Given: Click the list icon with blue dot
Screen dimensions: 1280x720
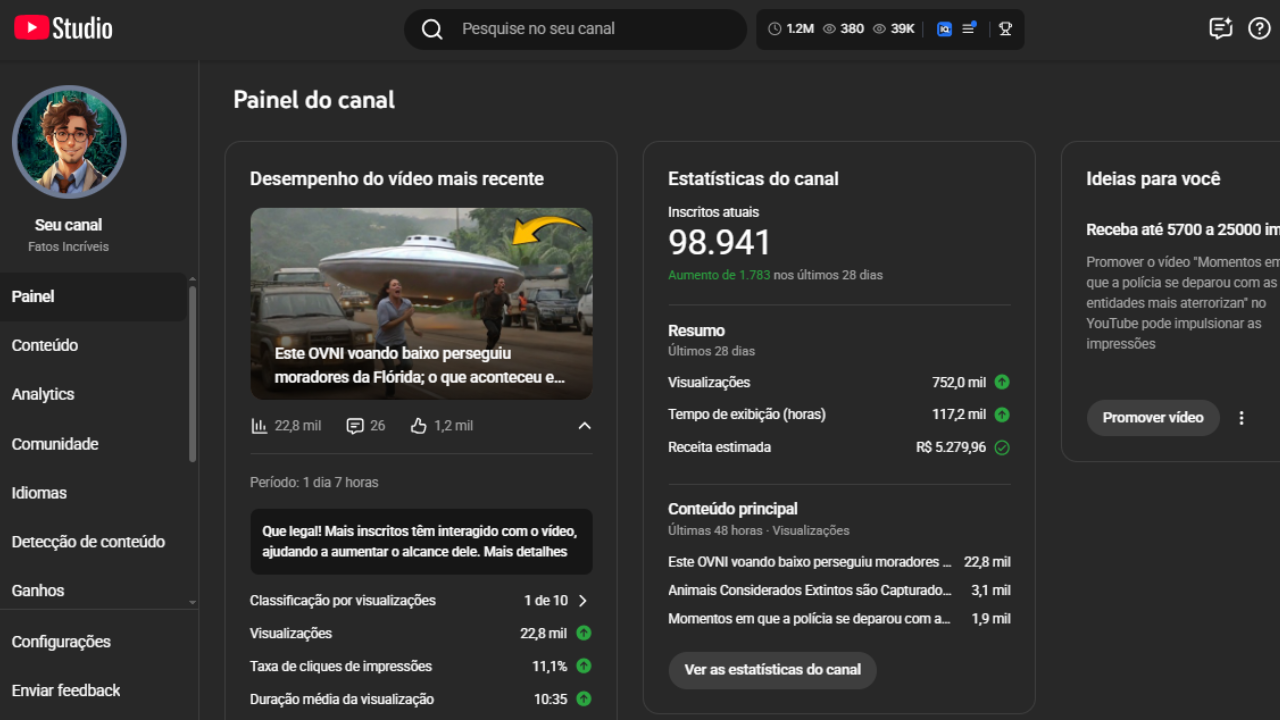Looking at the screenshot, I should click(969, 28).
